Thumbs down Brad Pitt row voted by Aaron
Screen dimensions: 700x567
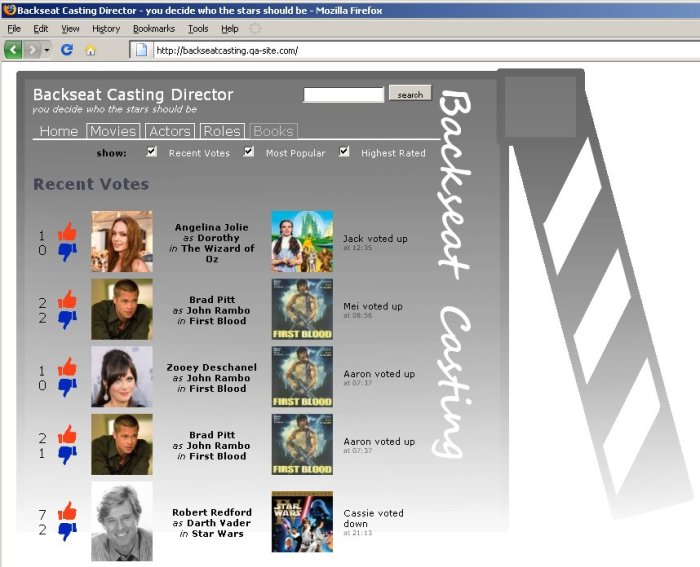pyautogui.click(x=67, y=454)
